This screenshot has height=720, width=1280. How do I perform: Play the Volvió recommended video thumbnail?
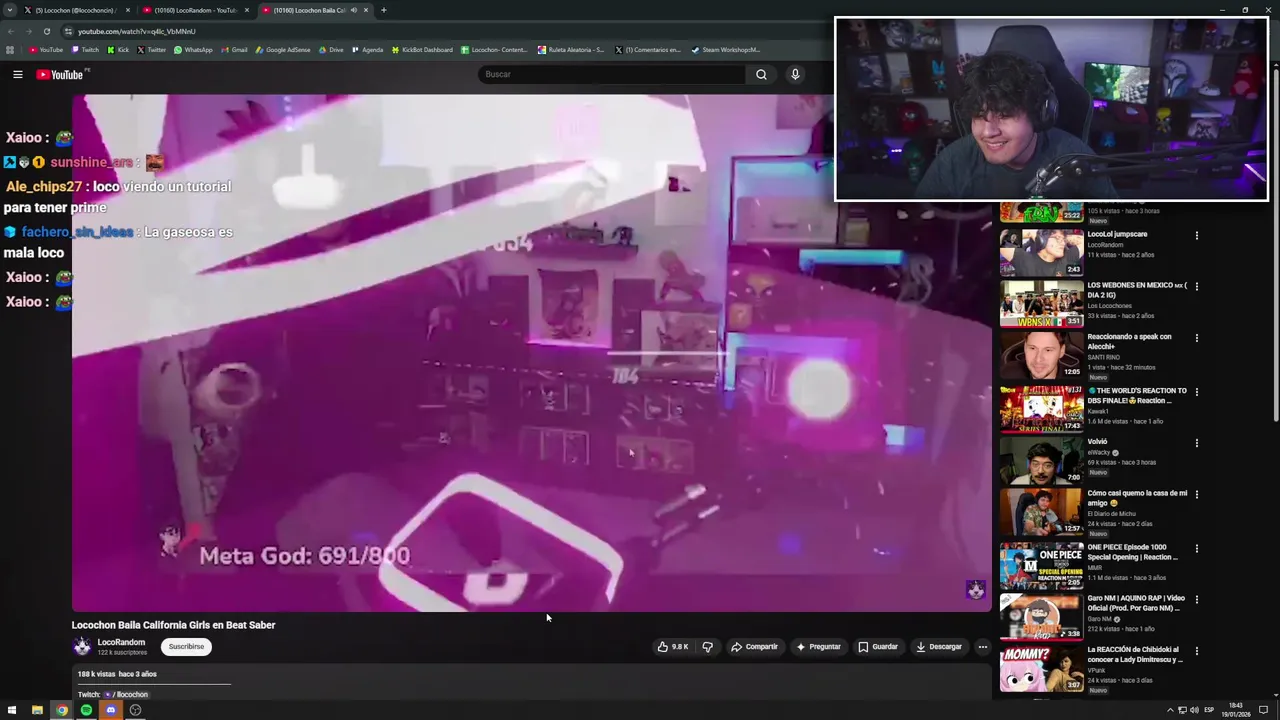[x=1041, y=460]
